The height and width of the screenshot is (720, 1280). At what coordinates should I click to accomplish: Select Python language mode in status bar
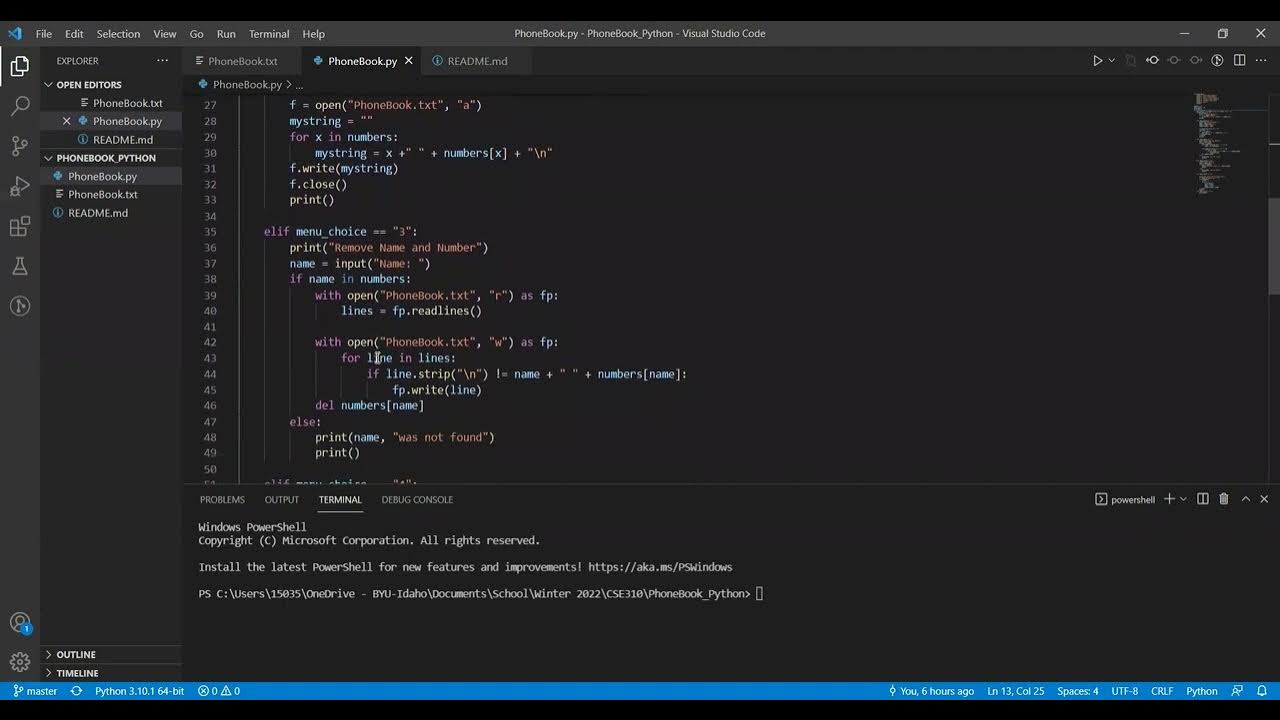pos(1202,691)
